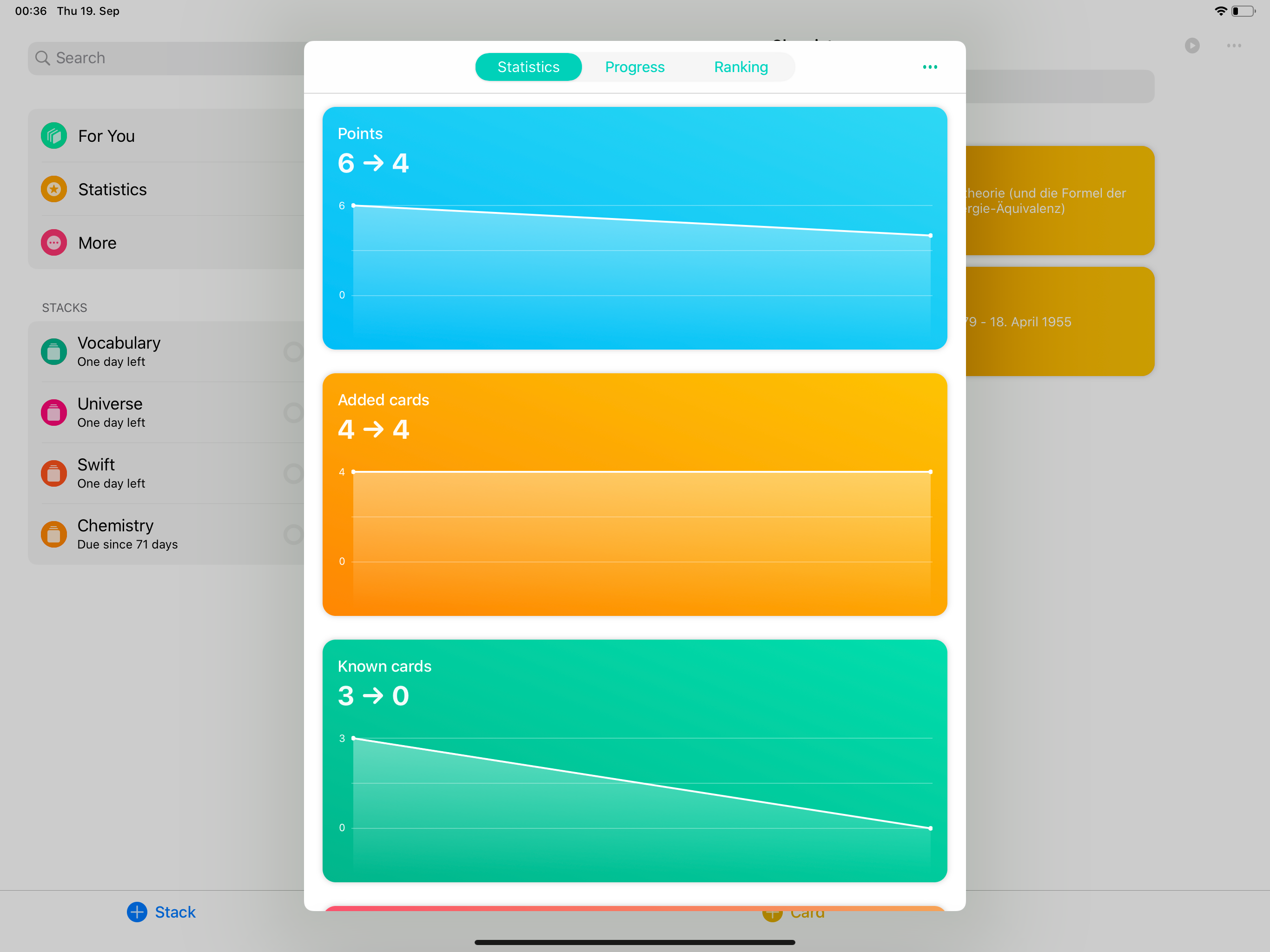1270x952 pixels.
Task: Click the orange Statistics star icon
Action: 53,189
